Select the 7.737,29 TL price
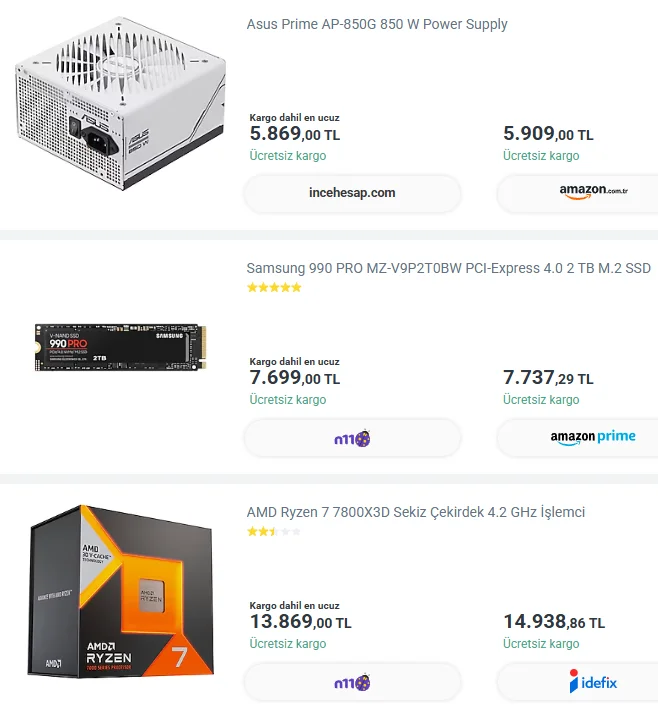The image size is (658, 714). pyautogui.click(x=548, y=378)
